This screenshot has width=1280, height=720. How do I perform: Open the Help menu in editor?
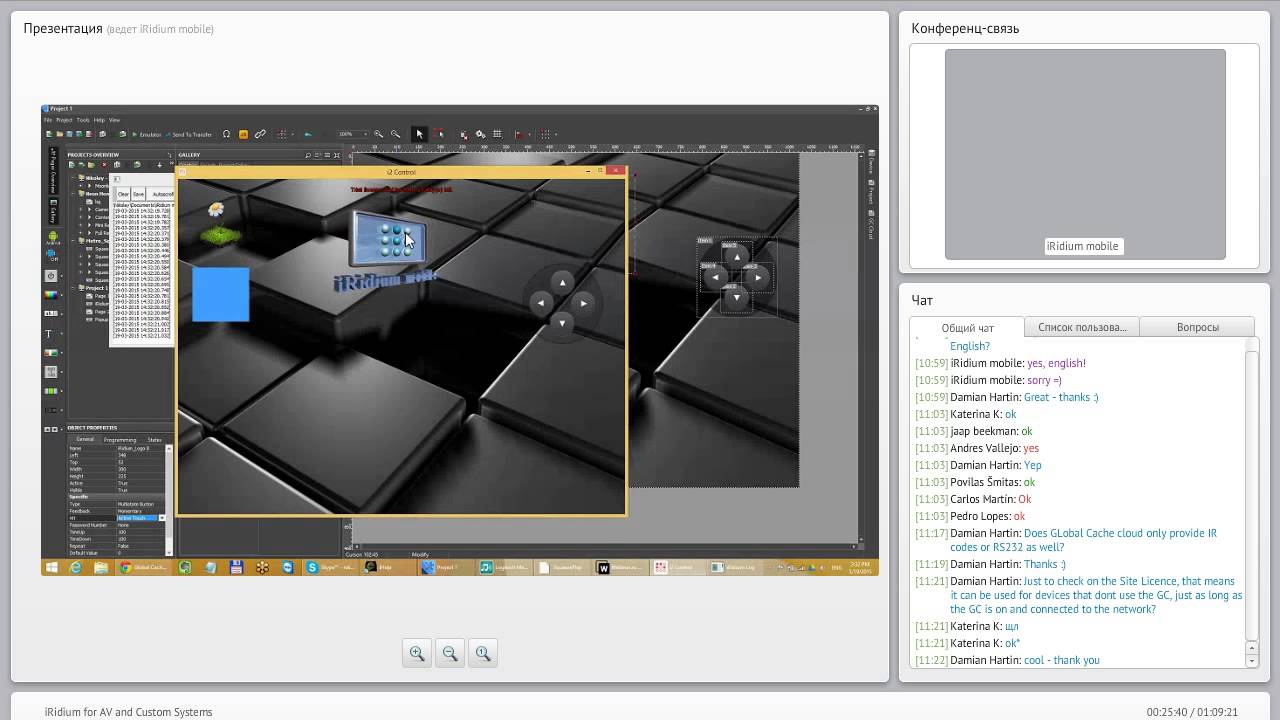pos(99,120)
